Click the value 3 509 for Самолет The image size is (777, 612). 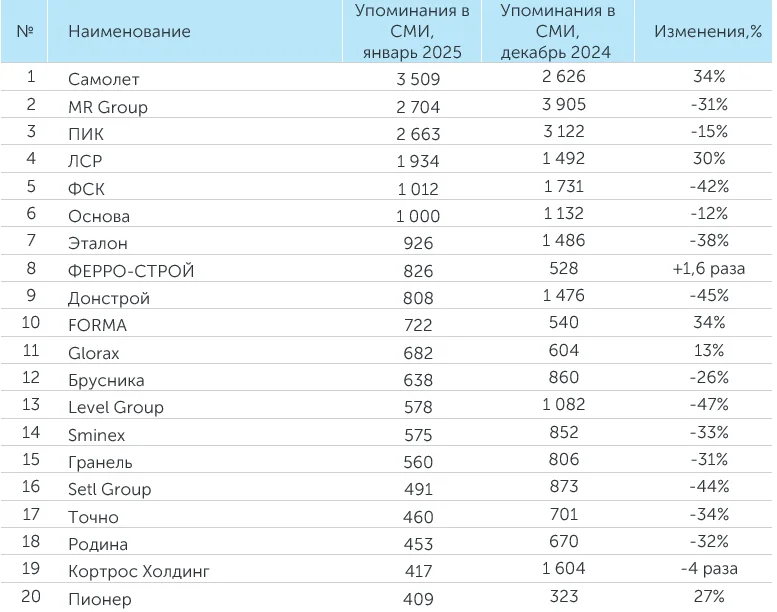[x=418, y=79]
